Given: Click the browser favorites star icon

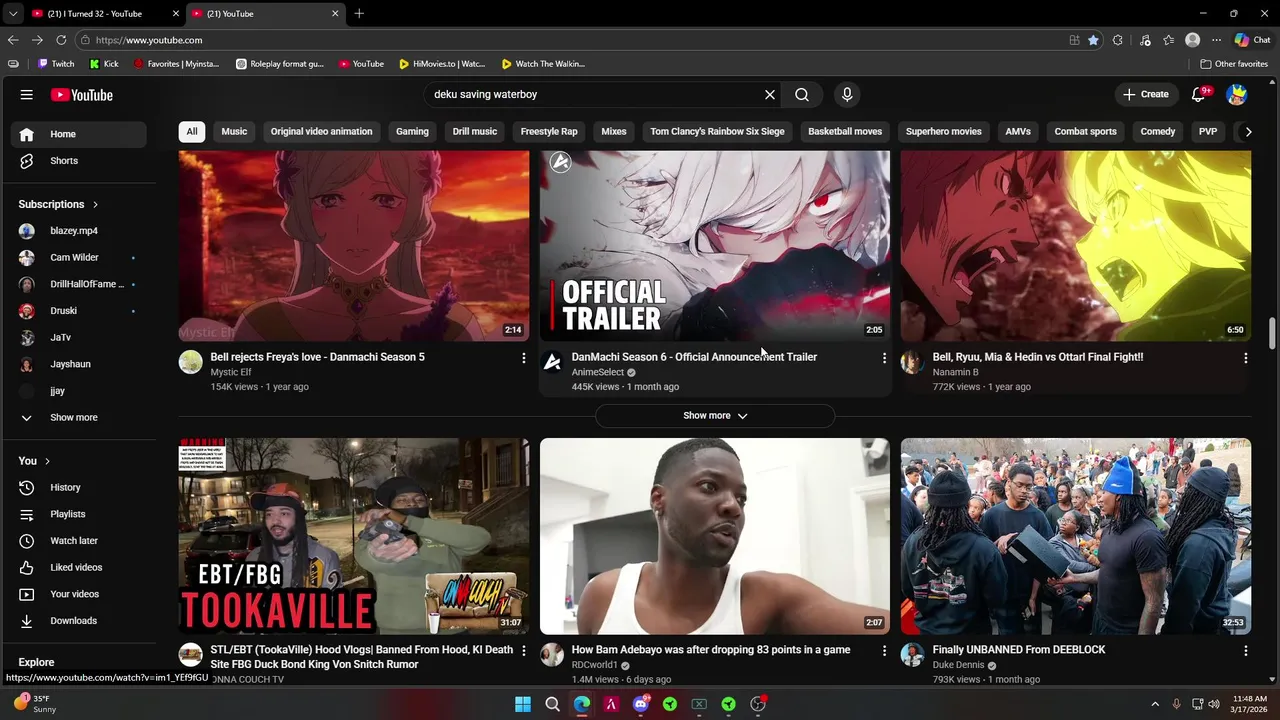Looking at the screenshot, I should coord(1093,40).
